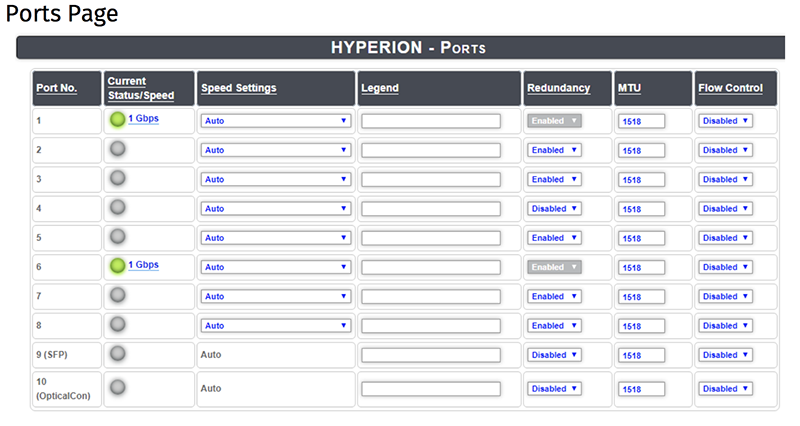Click the green status LED for port 6
The height and width of the screenshot is (426, 800).
[117, 266]
